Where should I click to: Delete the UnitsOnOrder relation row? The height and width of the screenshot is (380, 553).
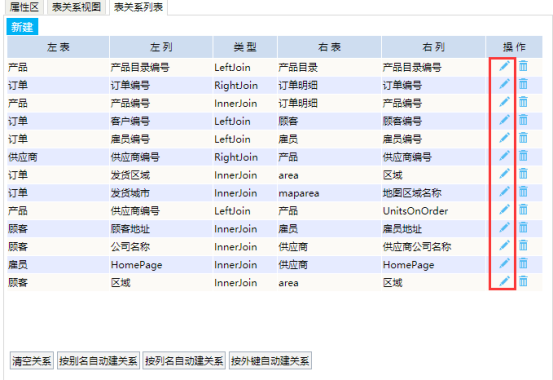coord(523,210)
